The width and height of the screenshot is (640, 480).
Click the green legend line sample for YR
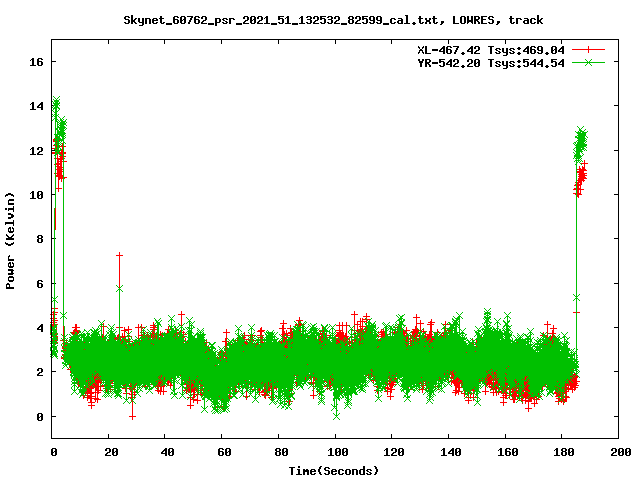(588, 62)
